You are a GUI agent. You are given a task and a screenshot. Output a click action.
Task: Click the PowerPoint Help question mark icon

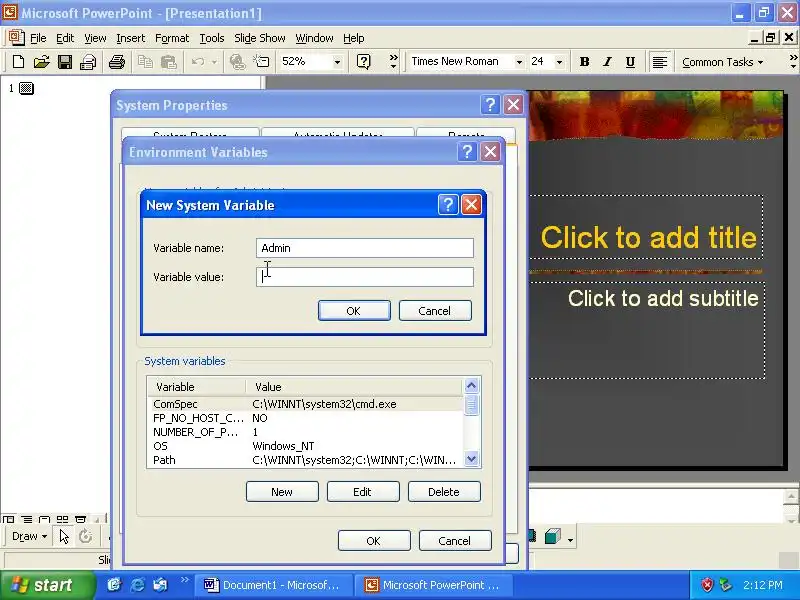(x=363, y=62)
